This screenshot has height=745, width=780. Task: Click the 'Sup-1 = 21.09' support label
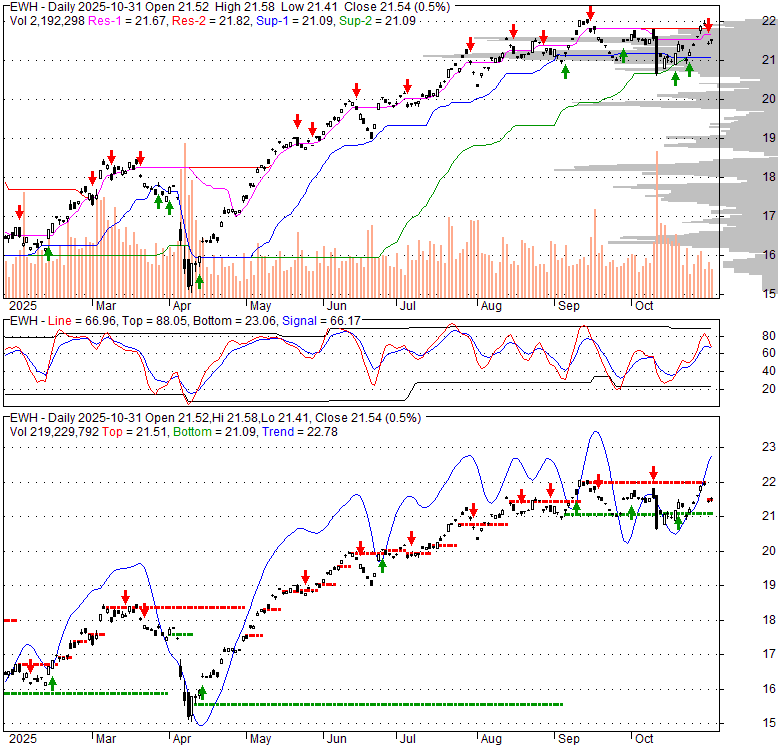point(294,21)
